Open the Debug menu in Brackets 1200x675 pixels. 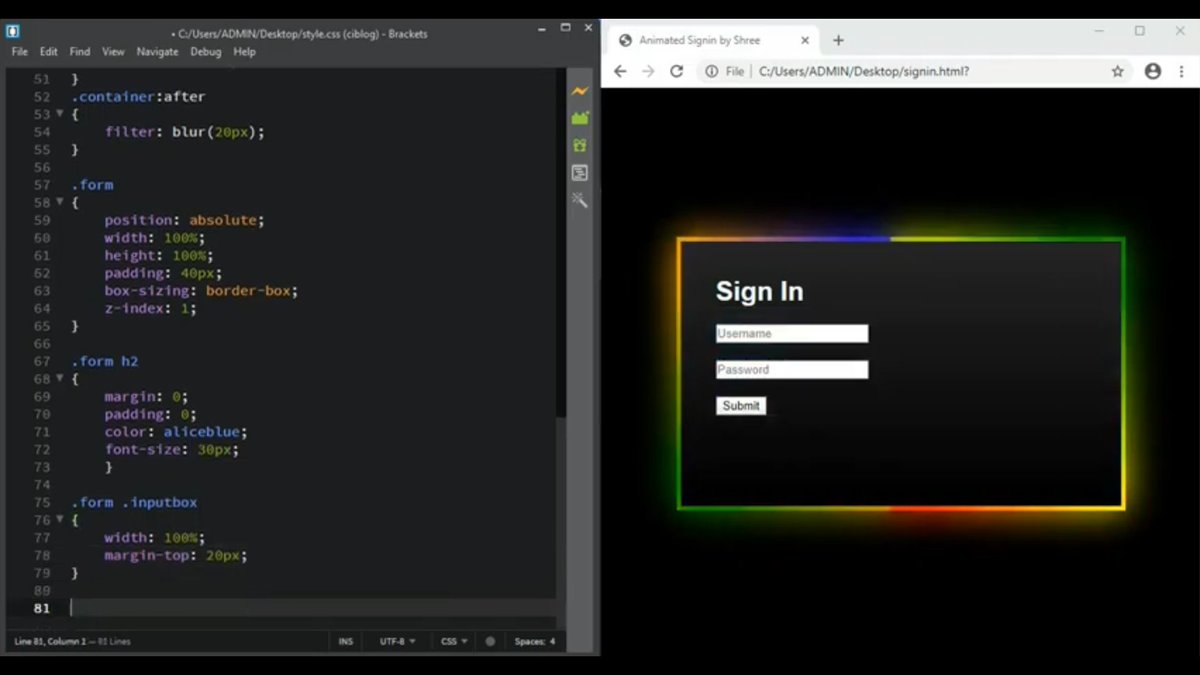coord(205,51)
